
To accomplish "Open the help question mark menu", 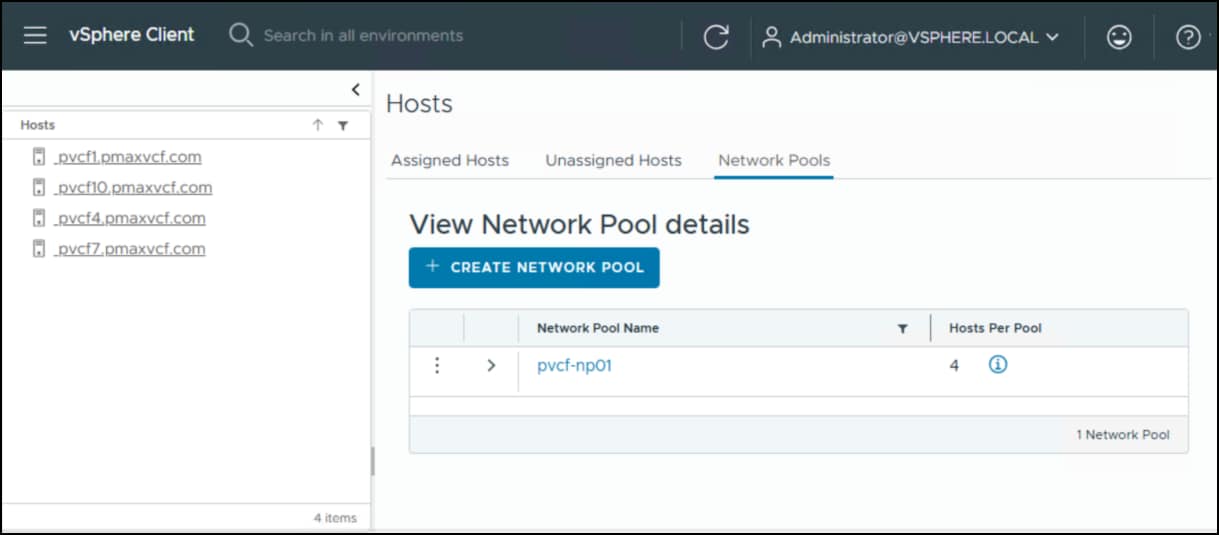I will click(1187, 37).
